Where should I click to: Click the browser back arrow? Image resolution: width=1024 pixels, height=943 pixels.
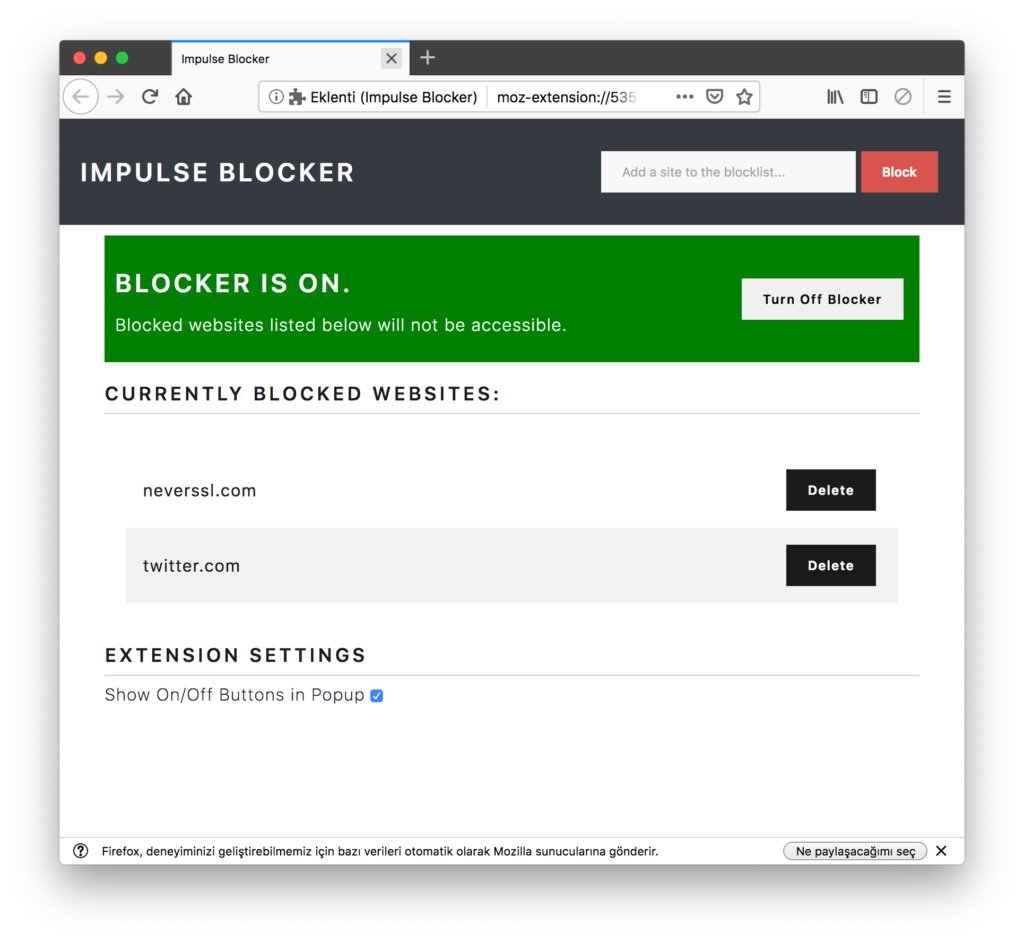pyautogui.click(x=80, y=97)
